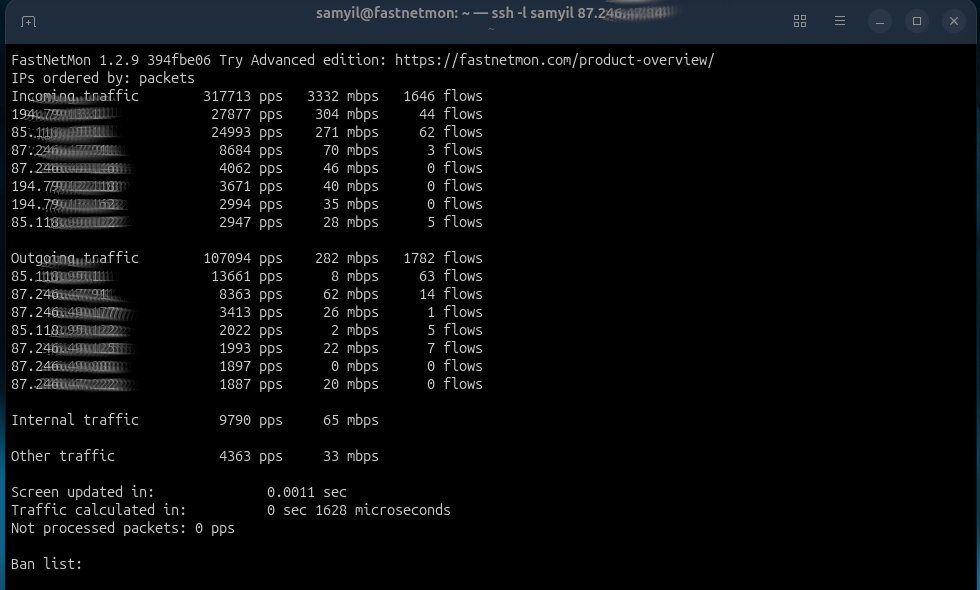Close the SSH terminal window
The width and height of the screenshot is (980, 590).
click(x=954, y=21)
